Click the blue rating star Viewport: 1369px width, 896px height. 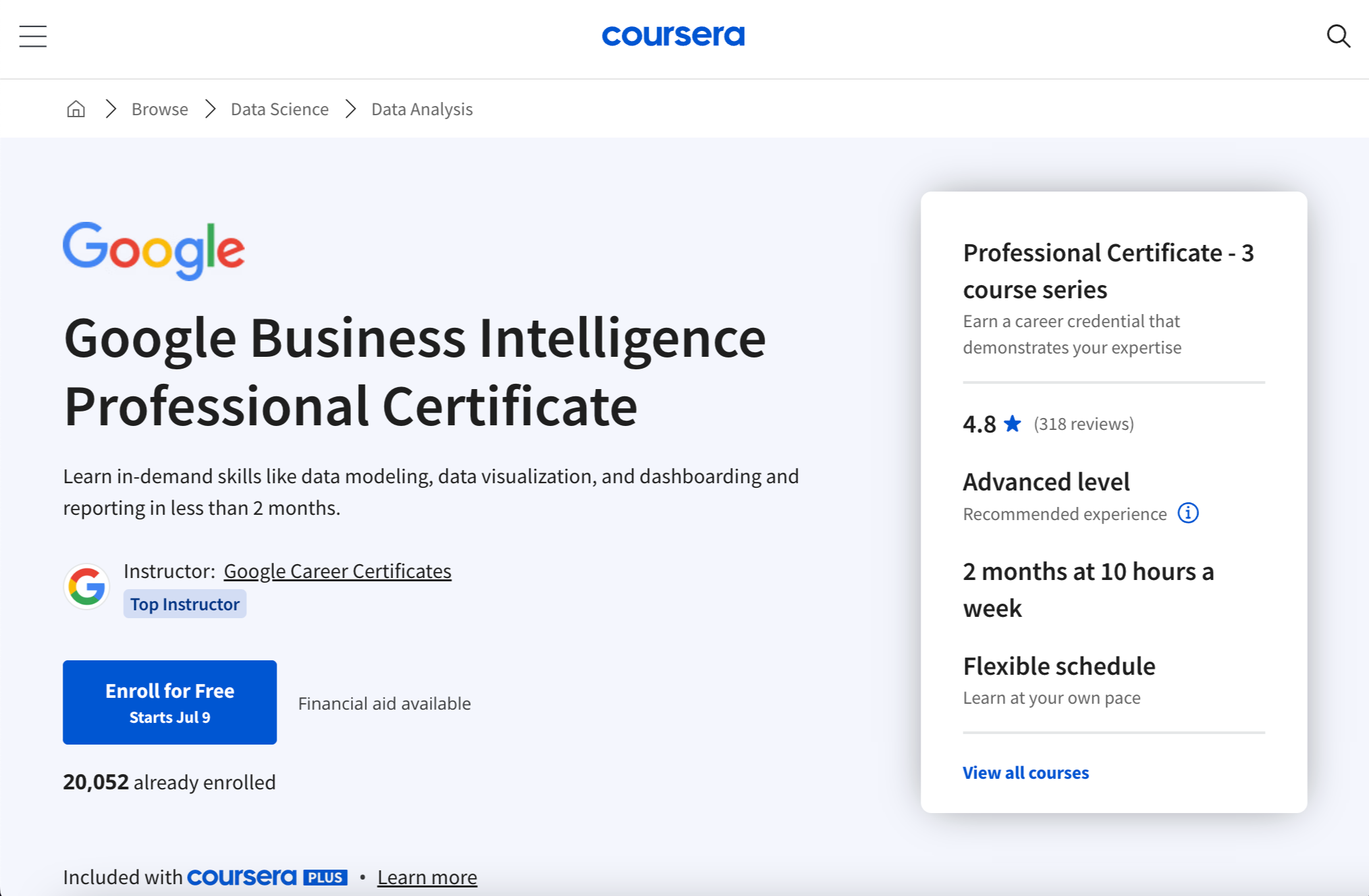point(1012,423)
